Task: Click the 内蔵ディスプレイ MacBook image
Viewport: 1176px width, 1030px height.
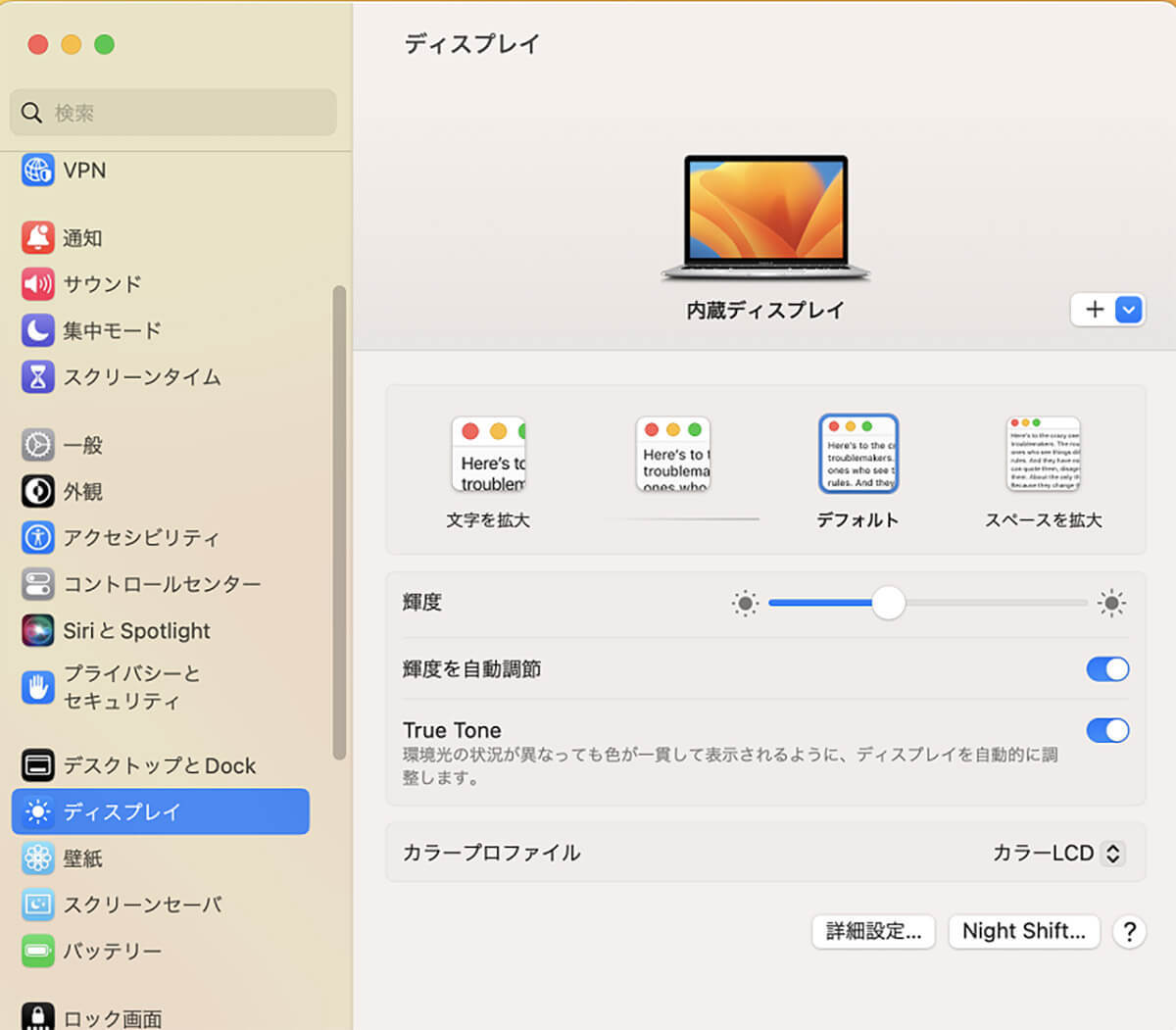Action: pos(765,220)
